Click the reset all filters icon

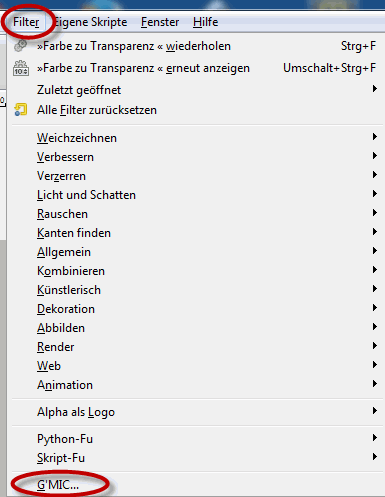coord(21,110)
